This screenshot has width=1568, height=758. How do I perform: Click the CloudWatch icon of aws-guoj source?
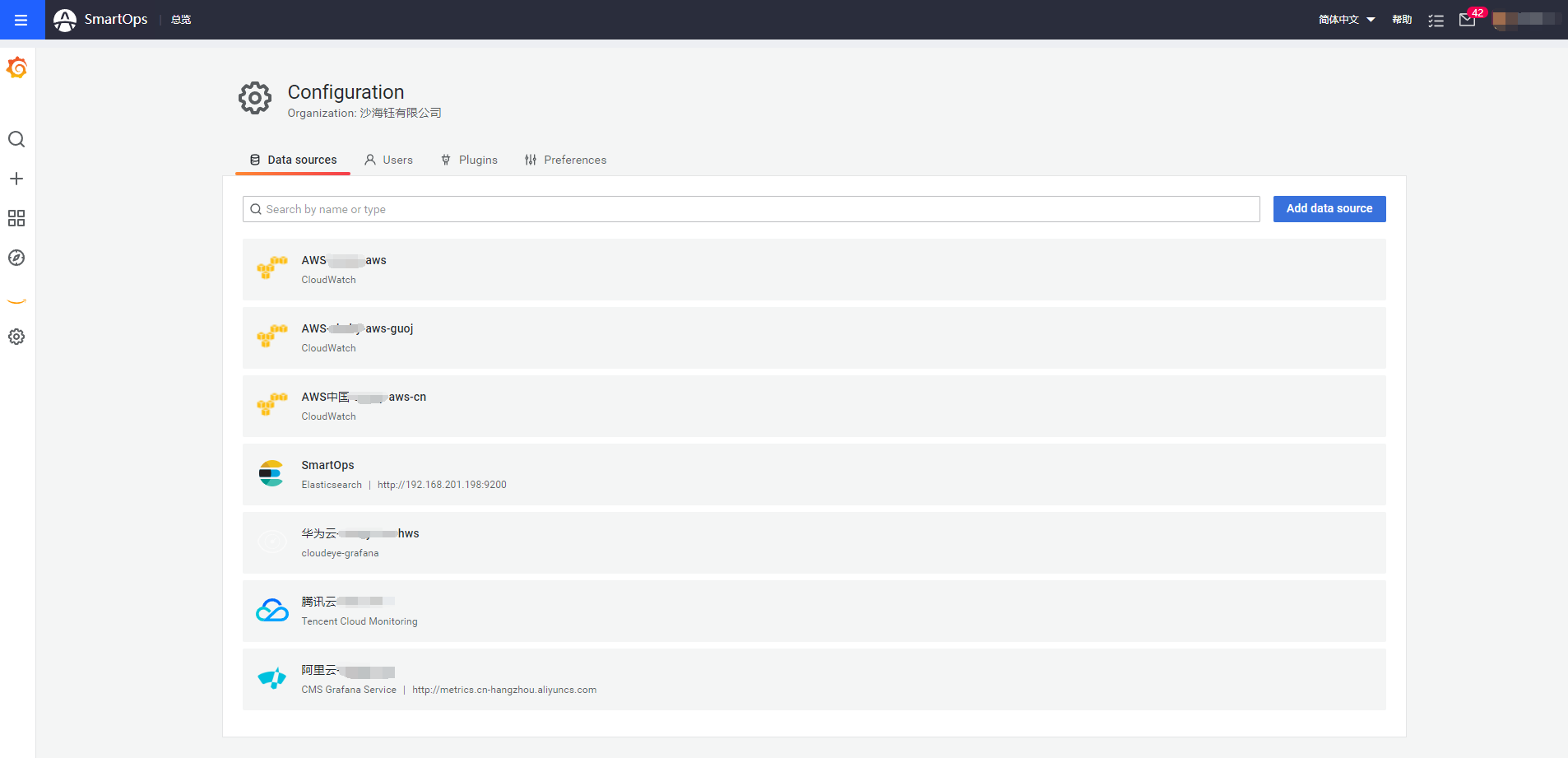coord(272,337)
